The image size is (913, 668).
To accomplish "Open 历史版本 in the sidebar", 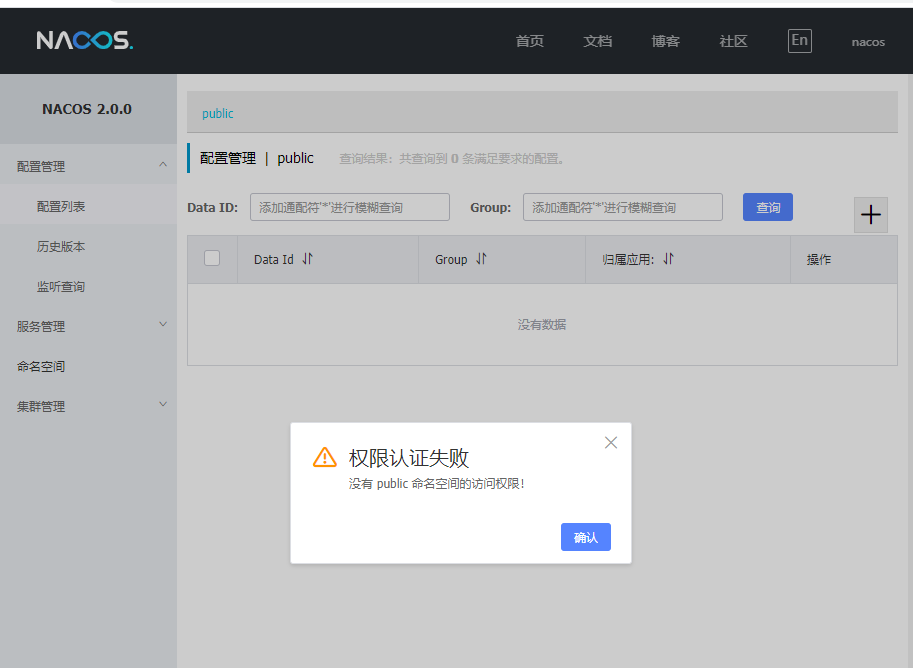I will tap(61, 246).
